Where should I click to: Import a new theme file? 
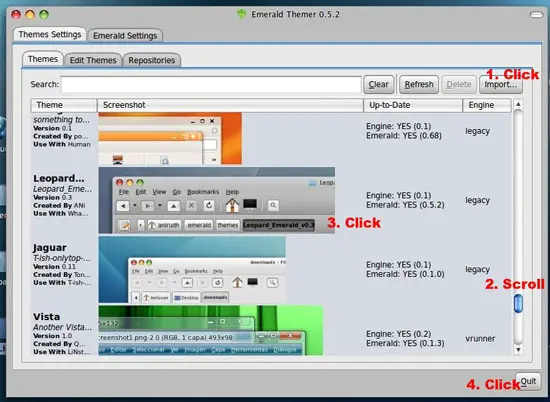(501, 85)
